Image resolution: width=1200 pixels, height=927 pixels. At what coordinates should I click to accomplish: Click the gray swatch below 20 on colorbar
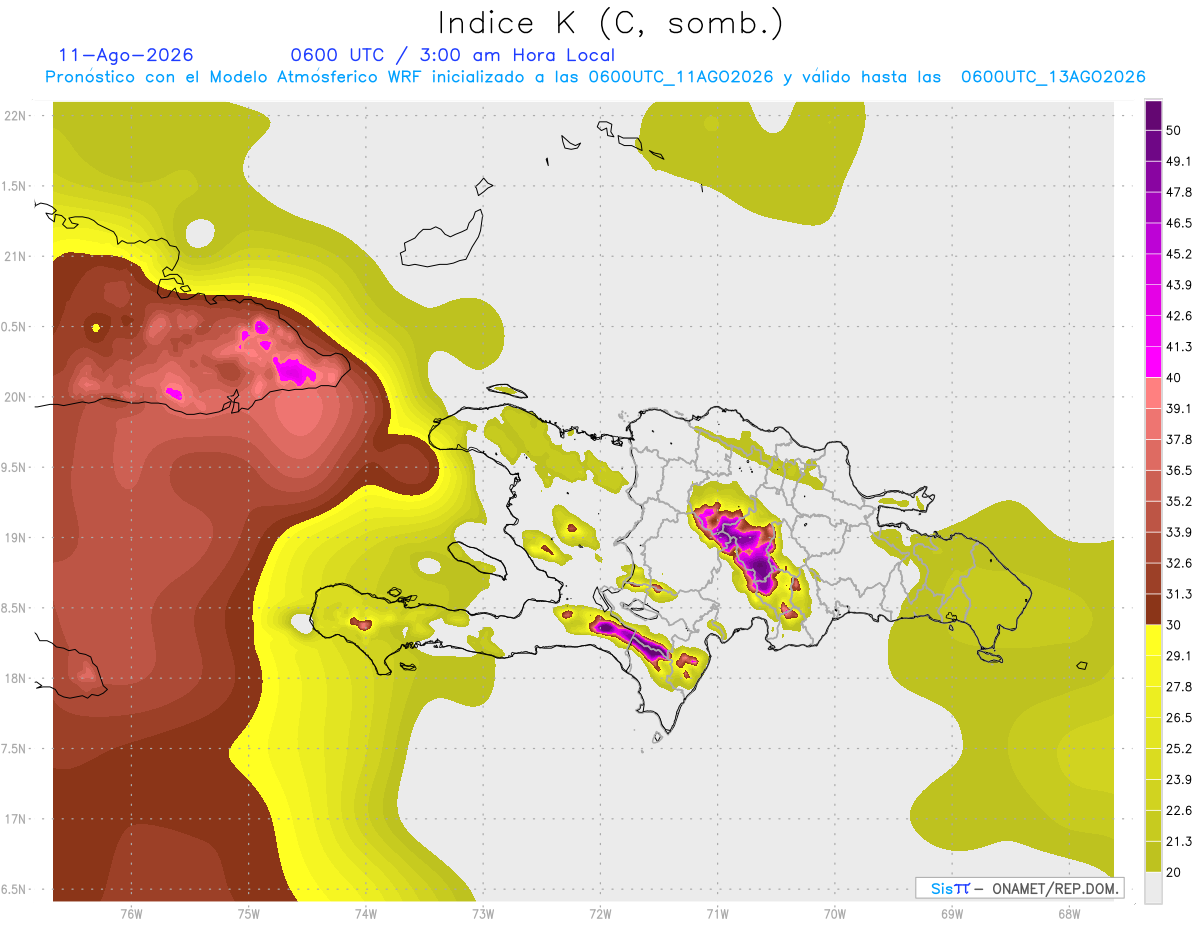pos(1154,887)
